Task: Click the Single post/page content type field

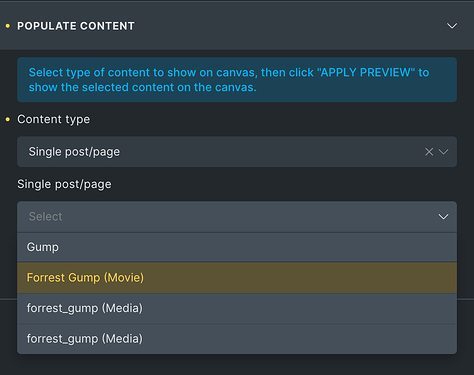Action: coord(237,152)
